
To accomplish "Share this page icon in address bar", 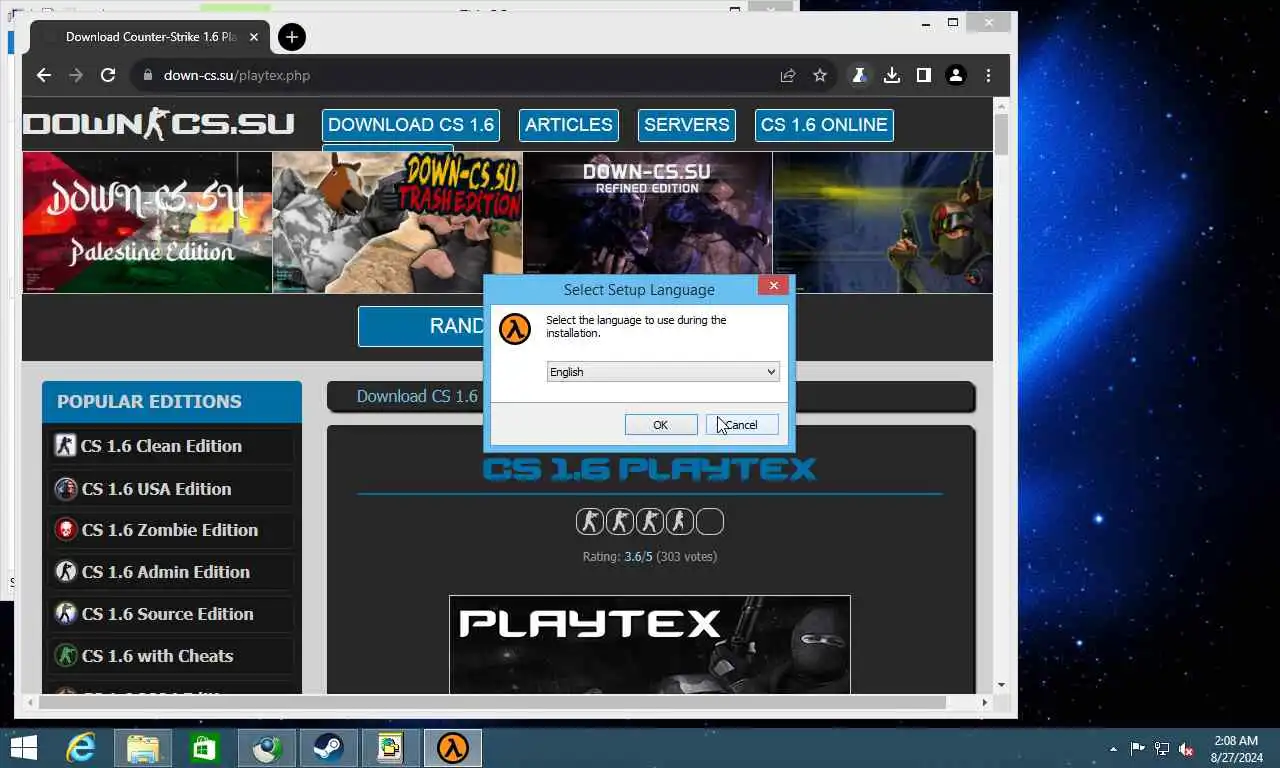I will pos(788,75).
